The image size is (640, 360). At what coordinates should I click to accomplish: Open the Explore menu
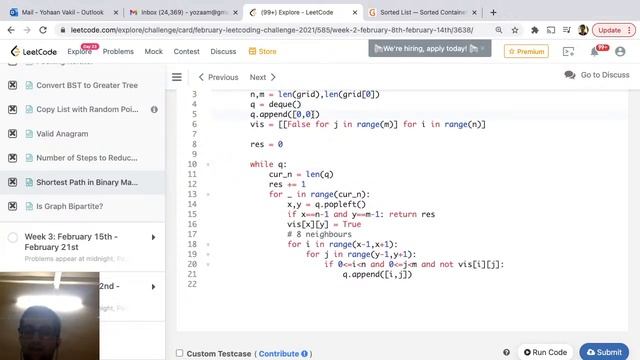tap(80, 51)
